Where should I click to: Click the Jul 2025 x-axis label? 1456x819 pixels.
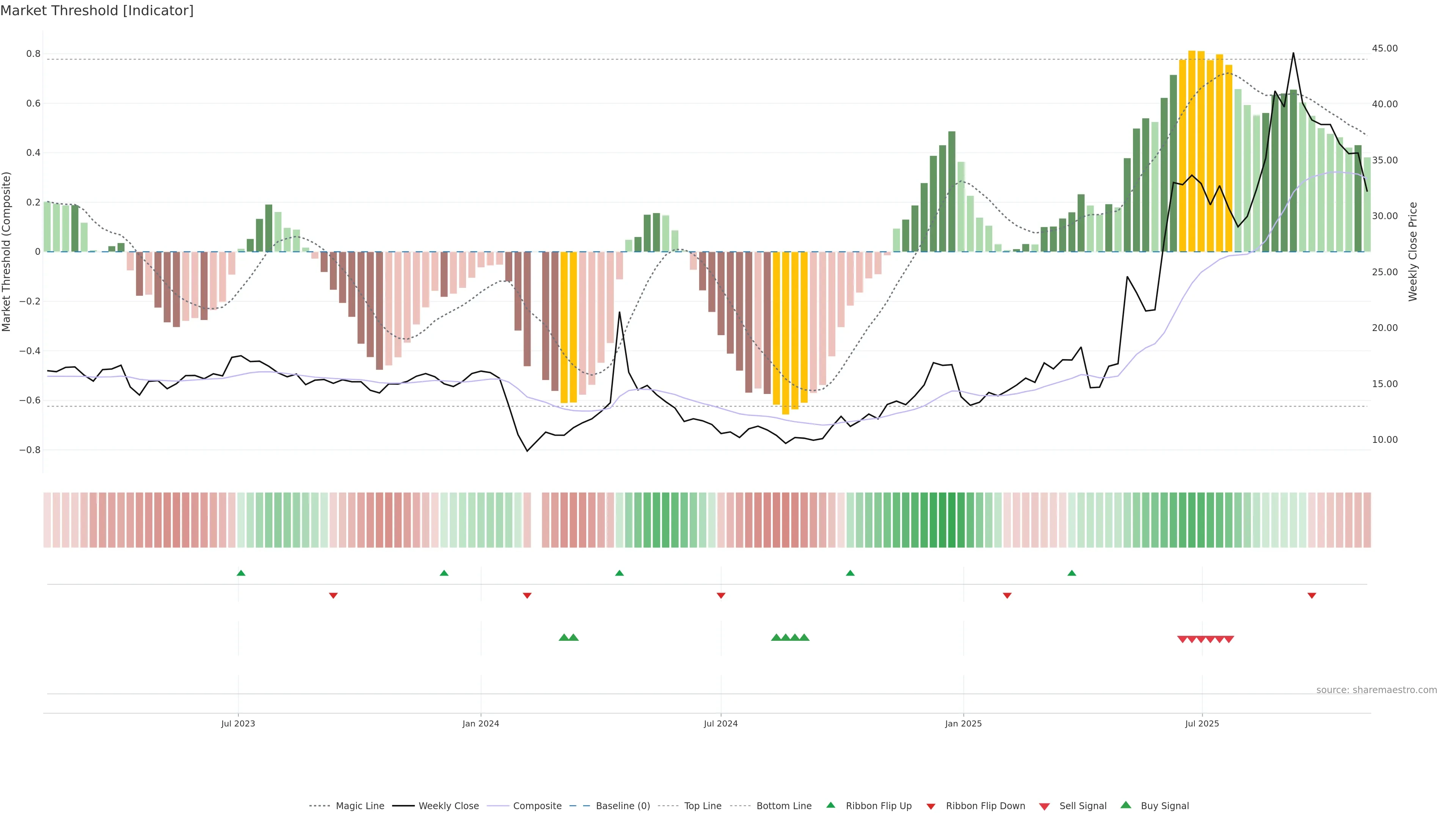pos(1202,723)
